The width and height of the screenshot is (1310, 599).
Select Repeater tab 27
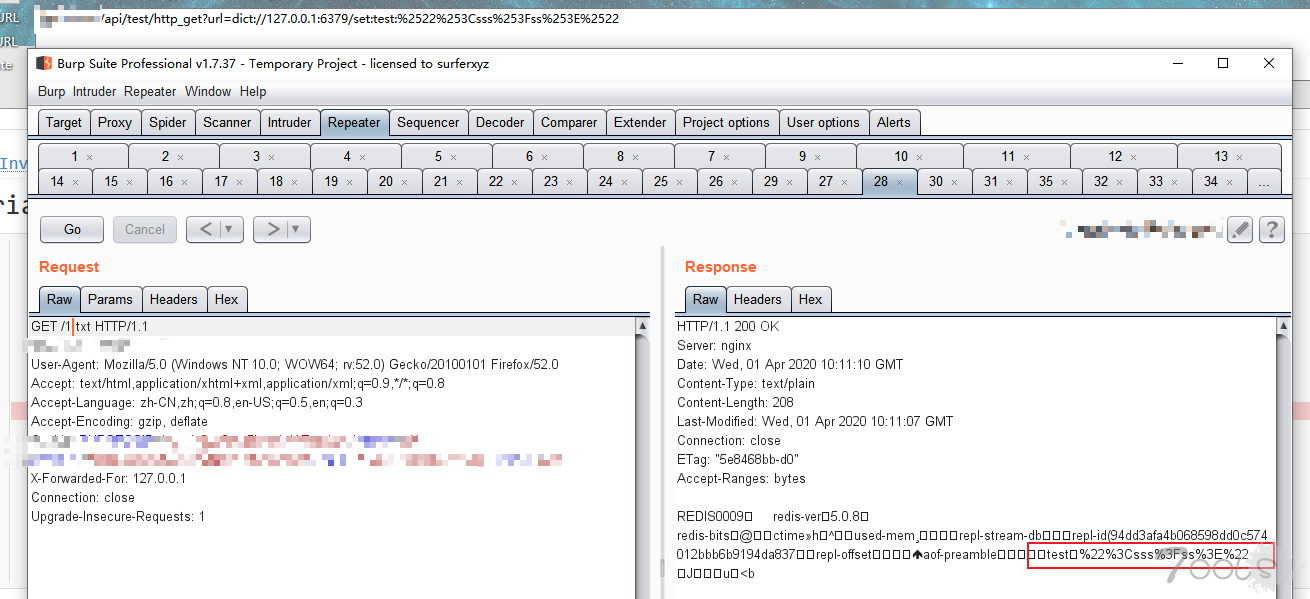coord(834,182)
